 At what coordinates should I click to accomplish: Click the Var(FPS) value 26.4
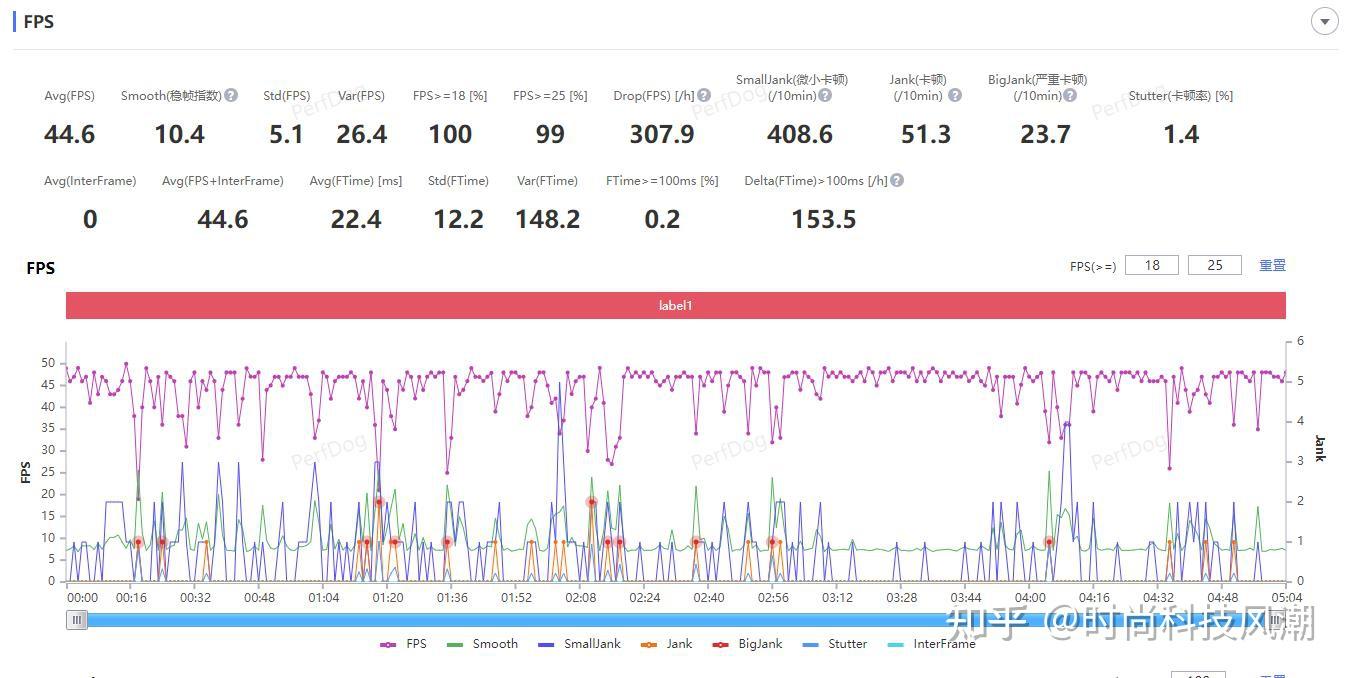click(x=361, y=134)
